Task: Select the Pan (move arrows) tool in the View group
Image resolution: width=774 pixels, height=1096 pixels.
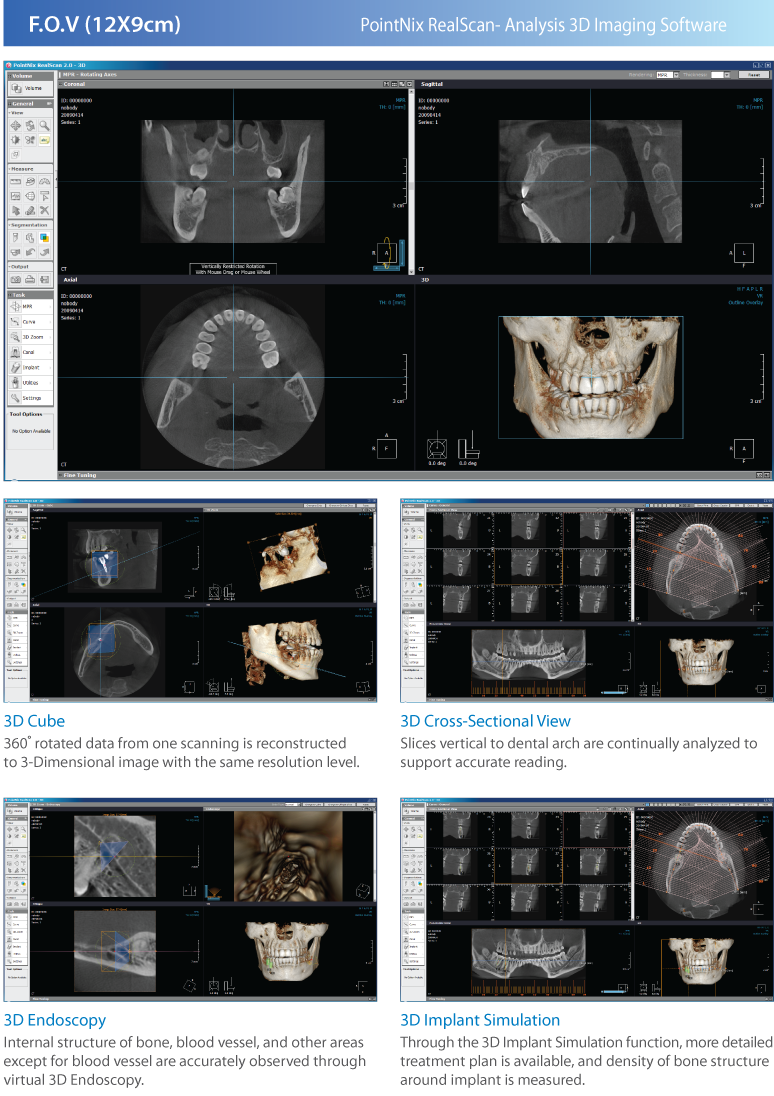Action: coord(15,125)
